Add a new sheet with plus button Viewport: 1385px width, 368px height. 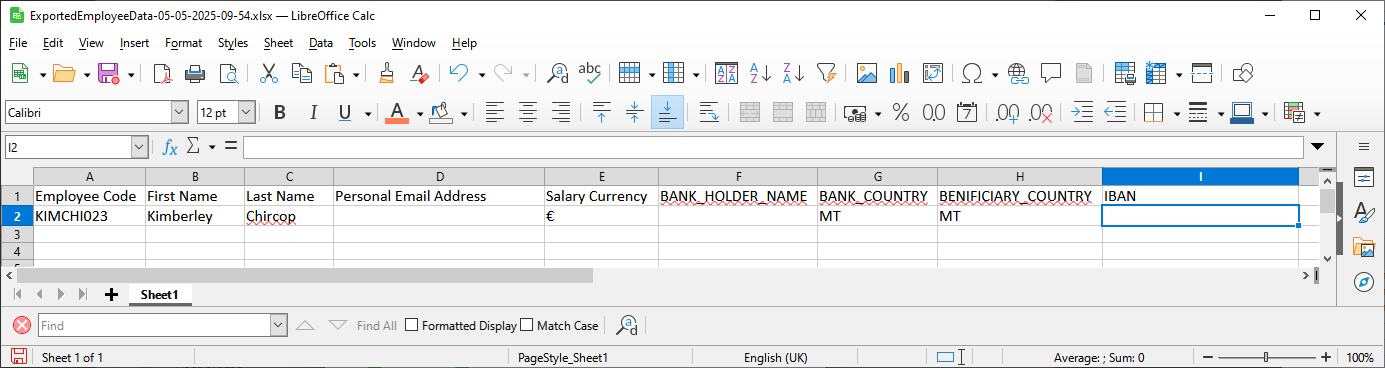coord(111,294)
